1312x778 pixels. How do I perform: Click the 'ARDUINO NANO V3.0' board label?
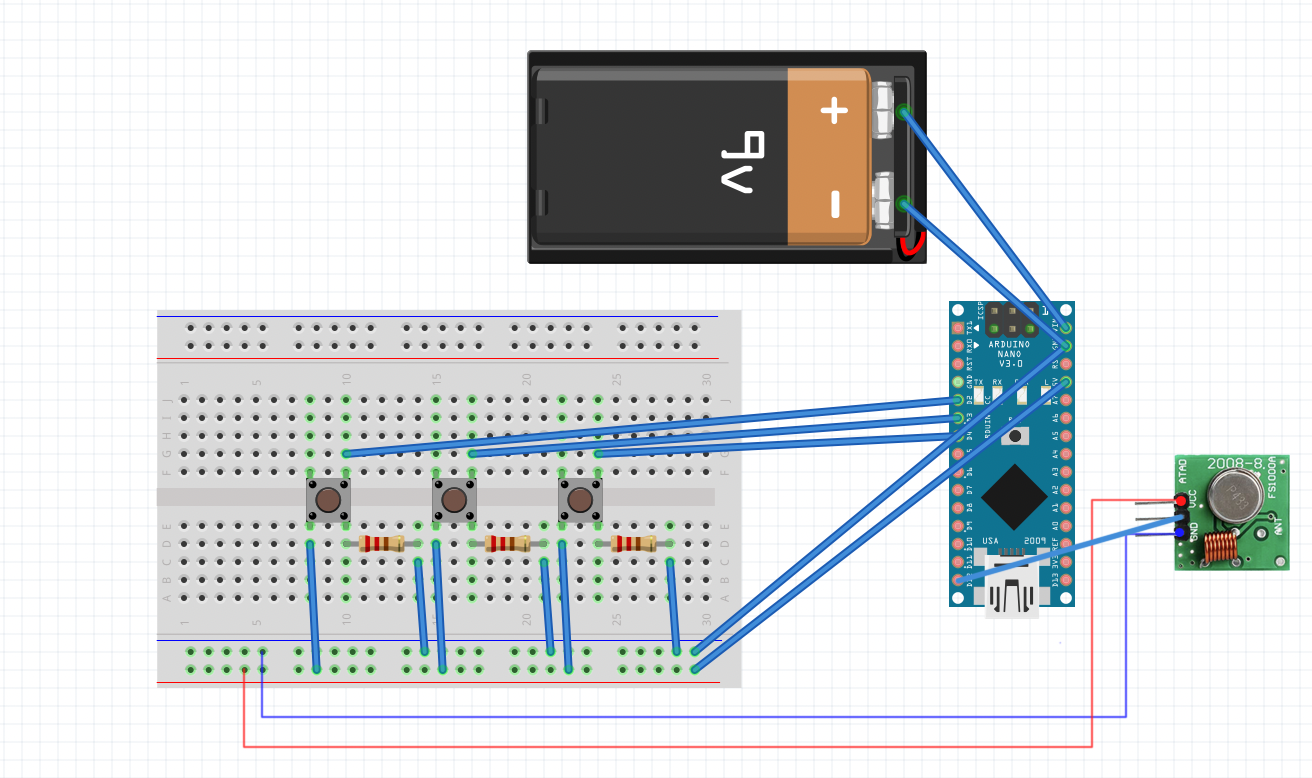pyautogui.click(x=1010, y=354)
